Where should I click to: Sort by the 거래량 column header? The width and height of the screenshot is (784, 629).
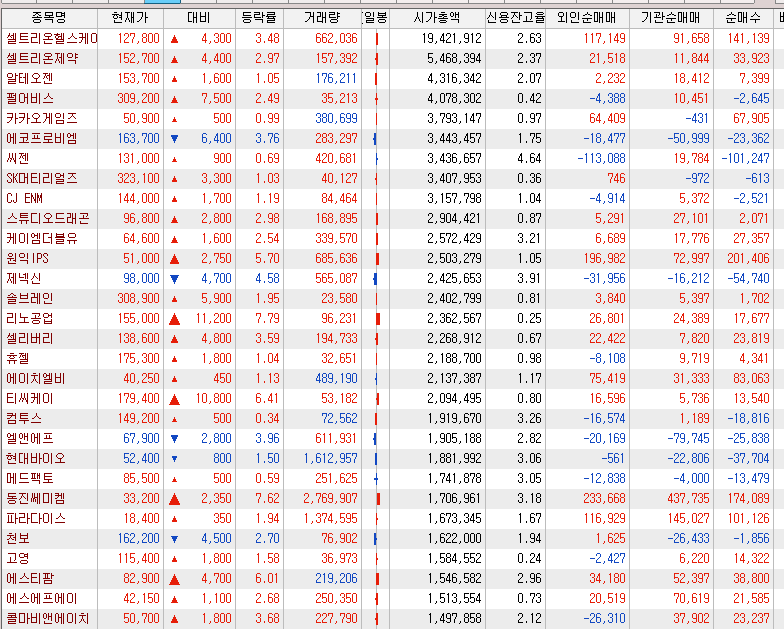(322, 18)
